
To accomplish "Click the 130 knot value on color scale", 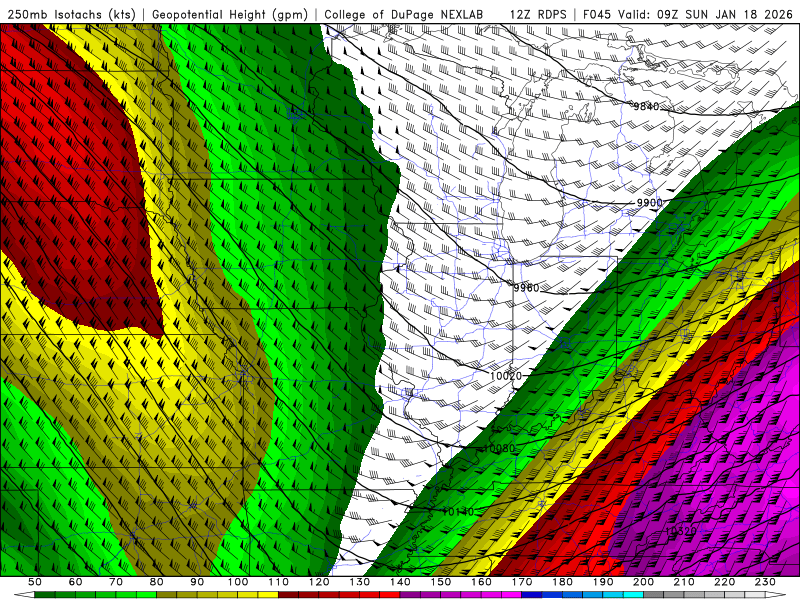I will [x=360, y=582].
